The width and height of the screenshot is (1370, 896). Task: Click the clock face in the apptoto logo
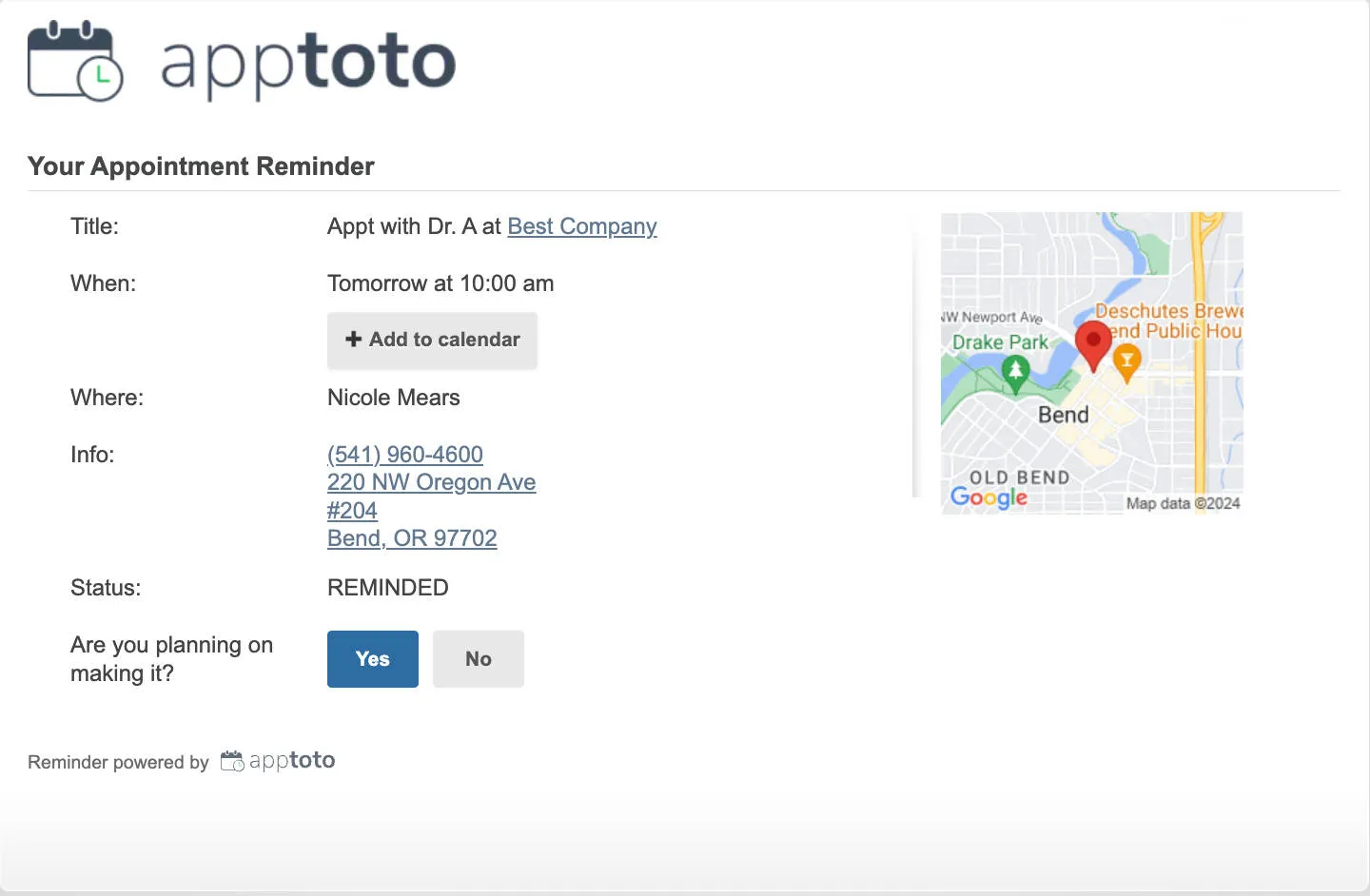click(x=99, y=74)
